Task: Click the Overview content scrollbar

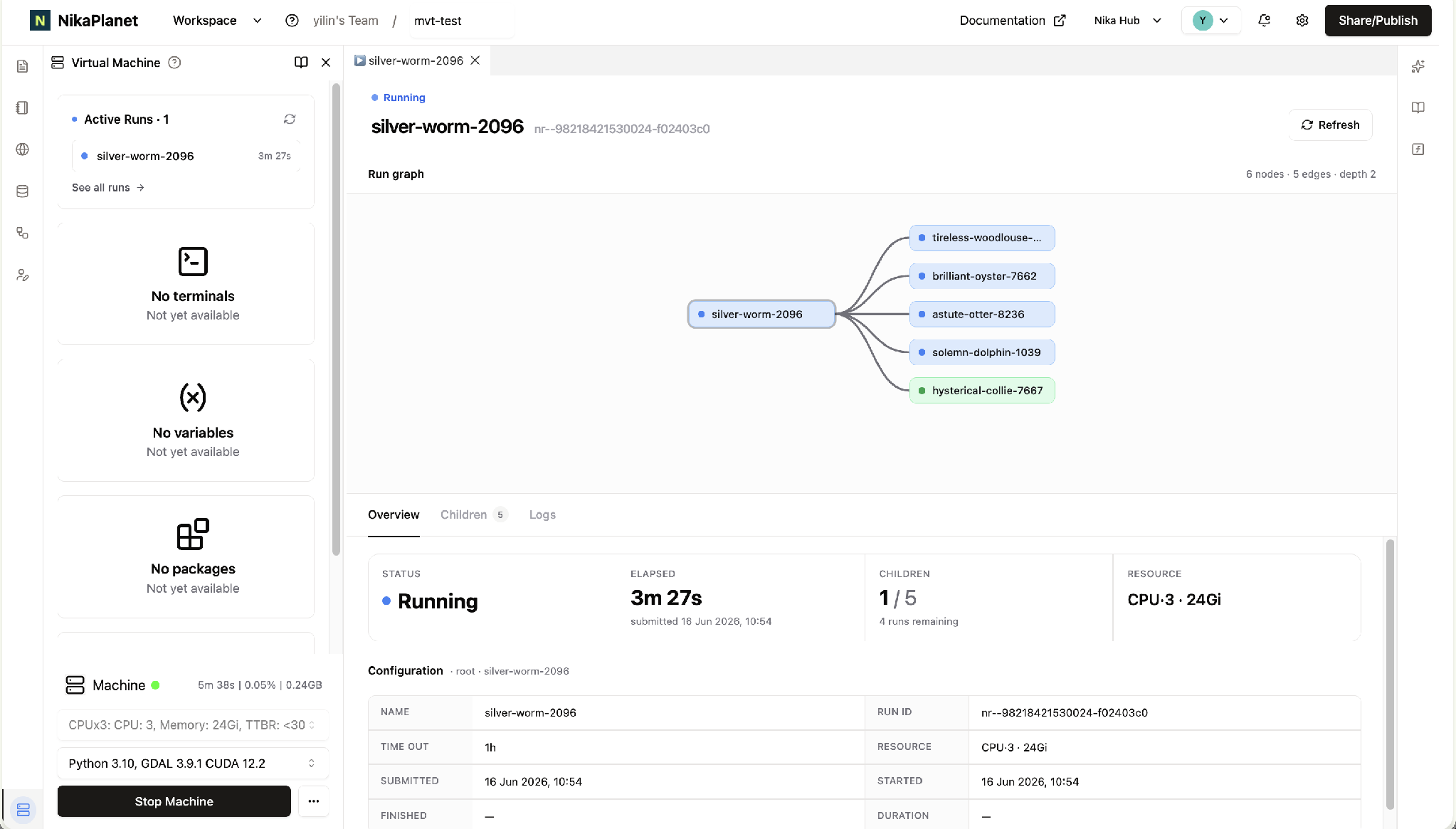Action: [1390, 673]
